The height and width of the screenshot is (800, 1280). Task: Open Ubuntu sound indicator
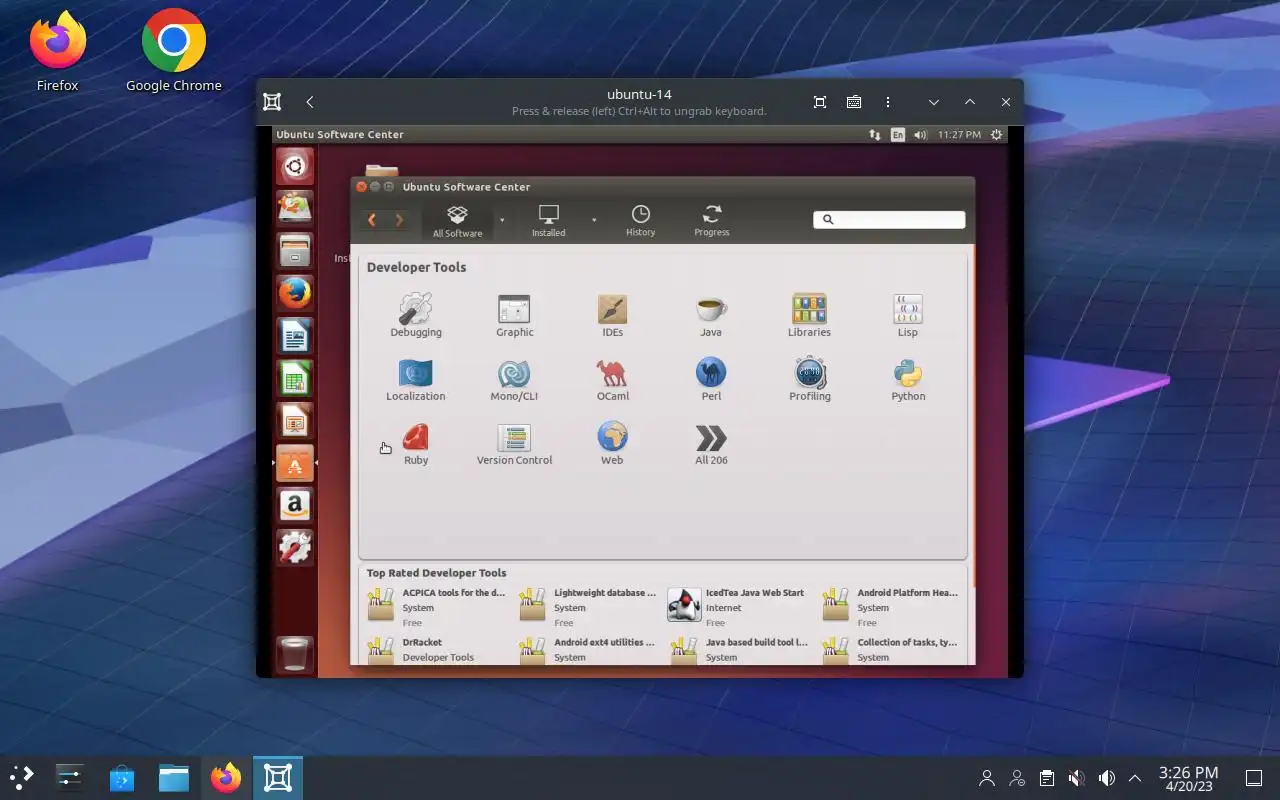point(920,134)
